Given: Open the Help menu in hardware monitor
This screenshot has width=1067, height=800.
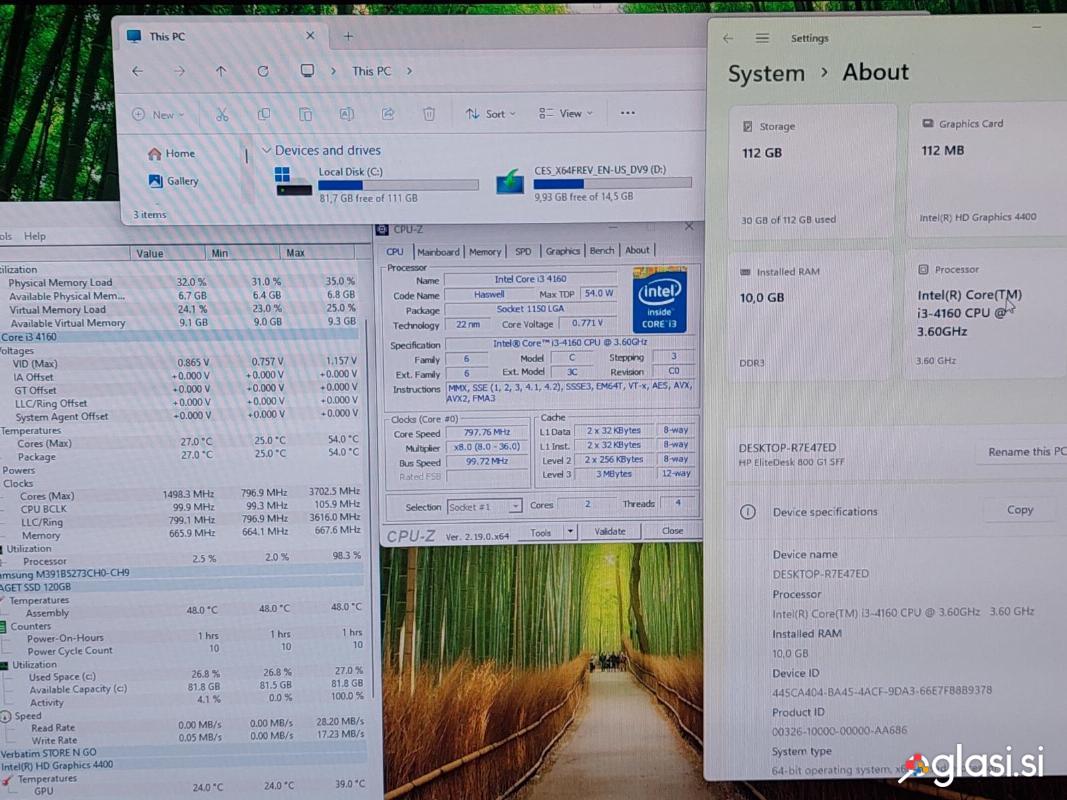Looking at the screenshot, I should (35, 236).
